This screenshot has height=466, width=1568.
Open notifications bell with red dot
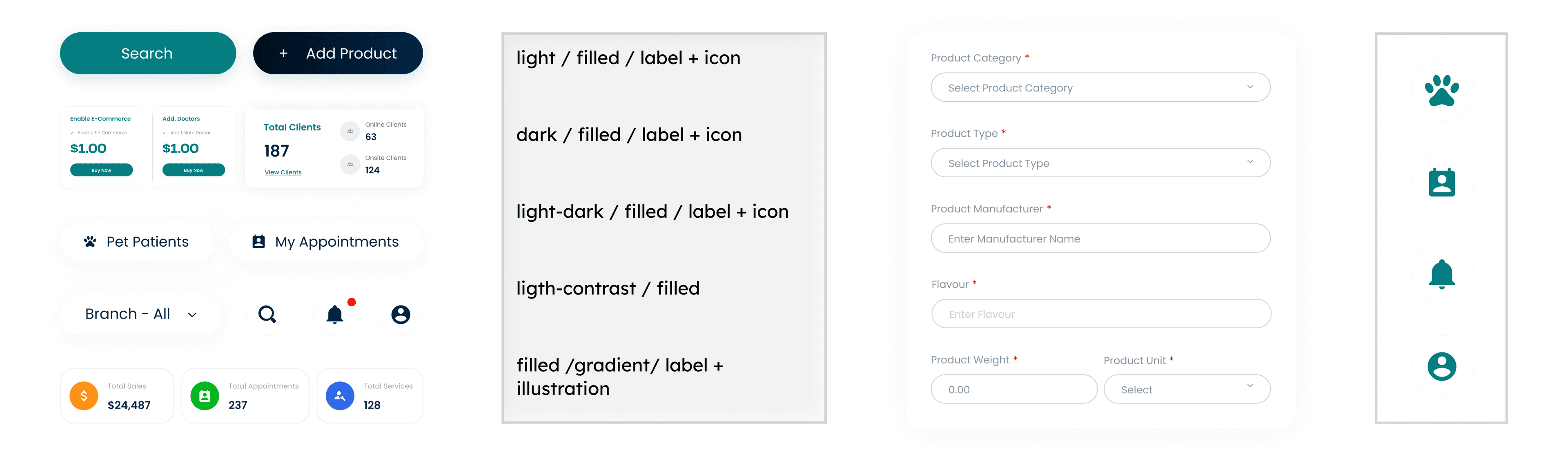pyautogui.click(x=334, y=314)
